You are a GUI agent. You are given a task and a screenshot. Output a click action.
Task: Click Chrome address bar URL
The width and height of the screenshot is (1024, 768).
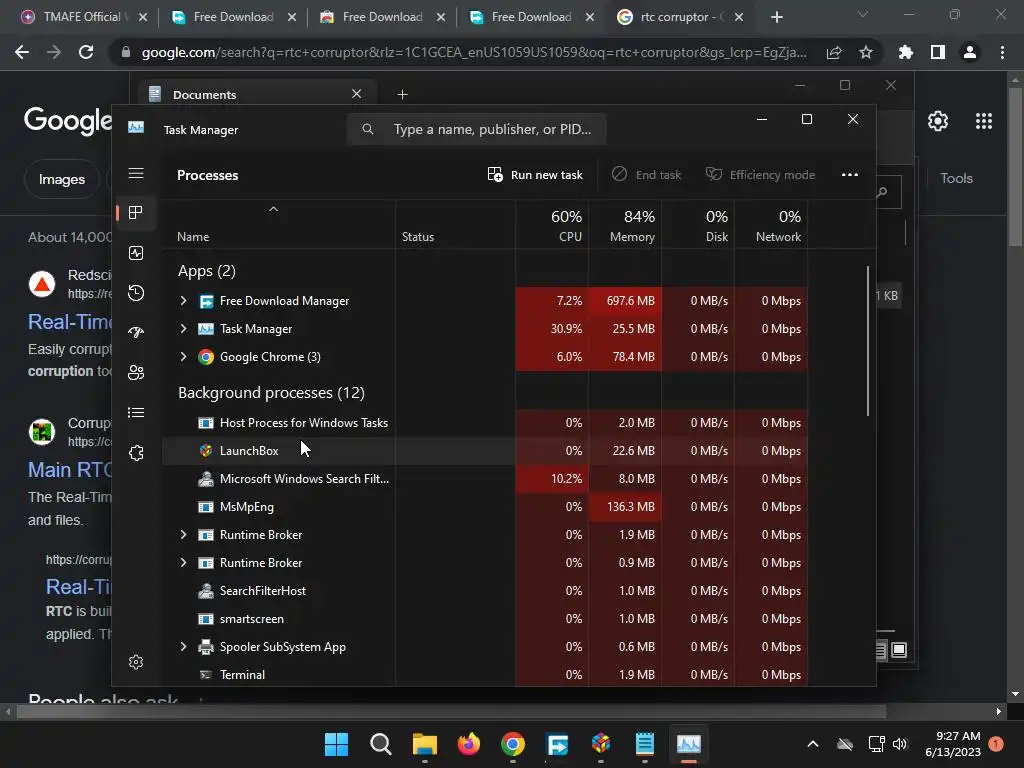474,52
